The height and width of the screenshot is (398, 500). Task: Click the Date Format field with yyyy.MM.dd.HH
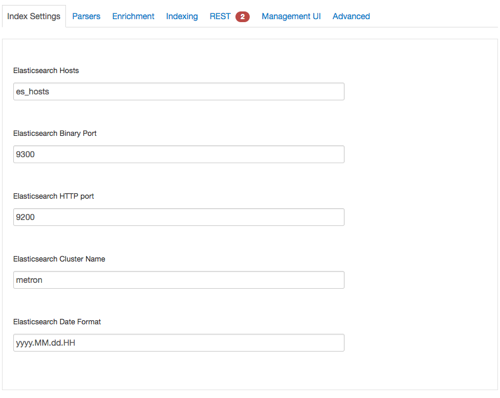click(179, 343)
